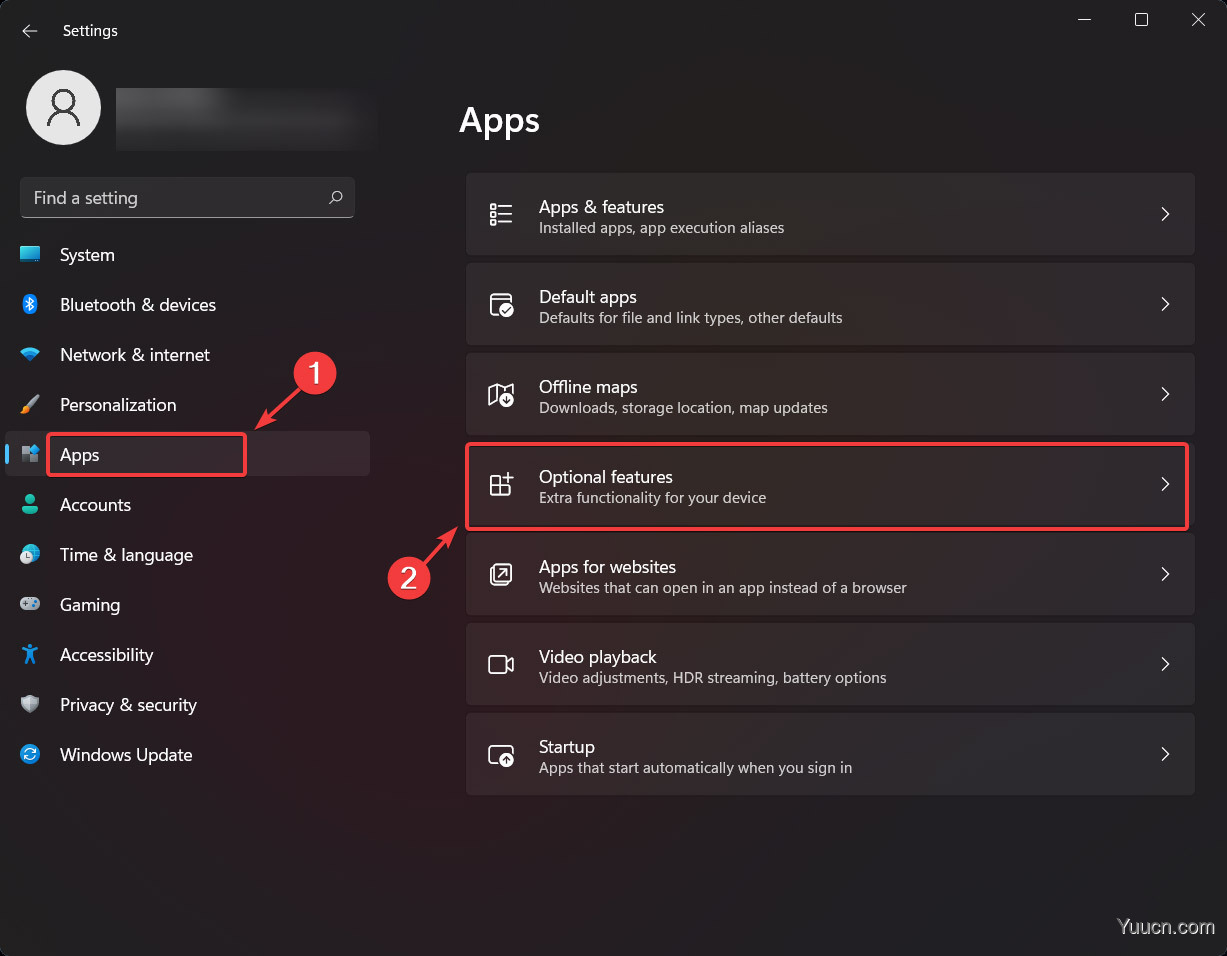Click the Apps sidebar icon
Image resolution: width=1227 pixels, height=956 pixels.
pos(30,454)
